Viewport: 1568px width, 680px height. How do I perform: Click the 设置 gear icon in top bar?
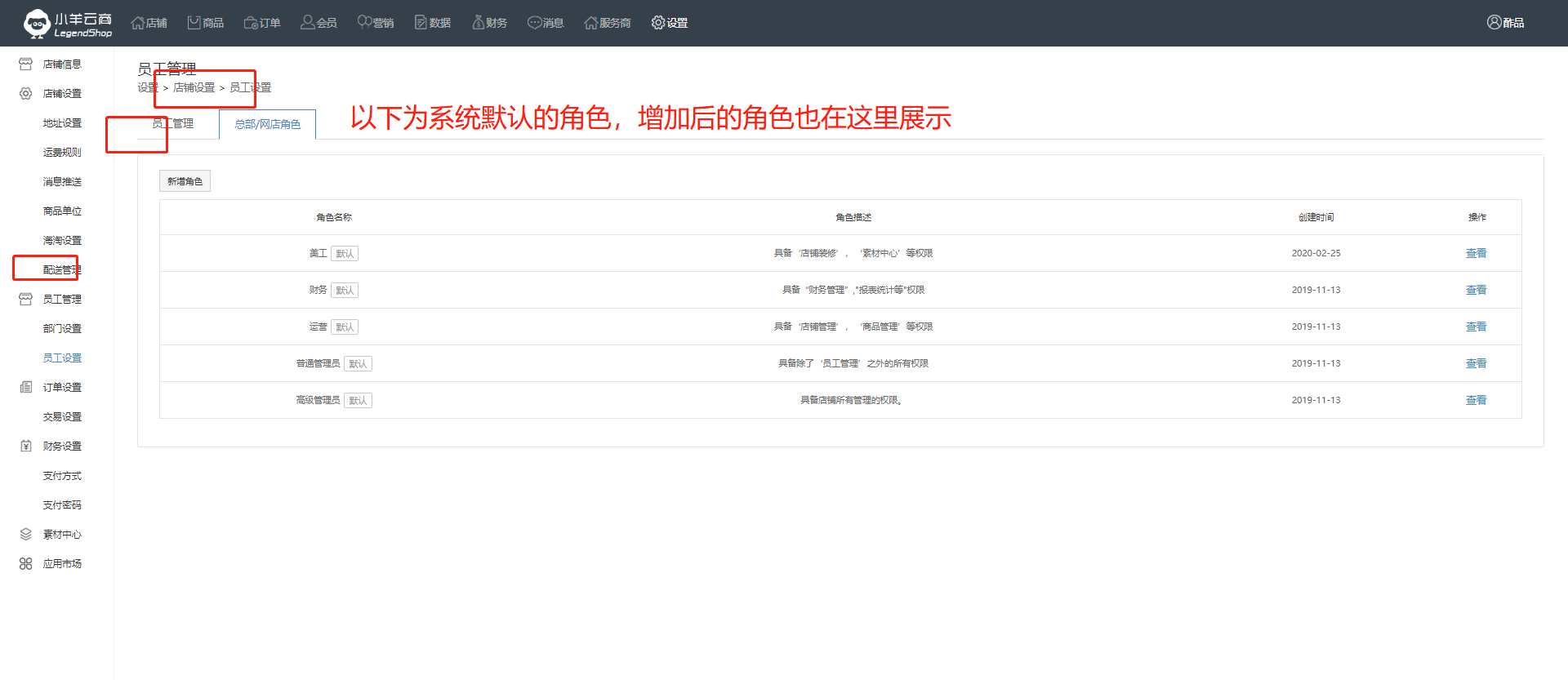(658, 23)
